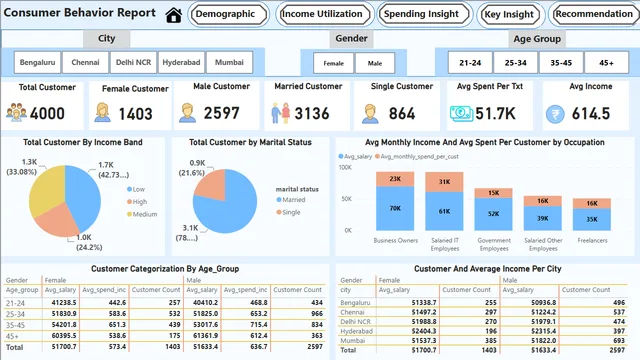The image size is (640, 360).
Task: Go home via the house icon
Action: tap(173, 15)
